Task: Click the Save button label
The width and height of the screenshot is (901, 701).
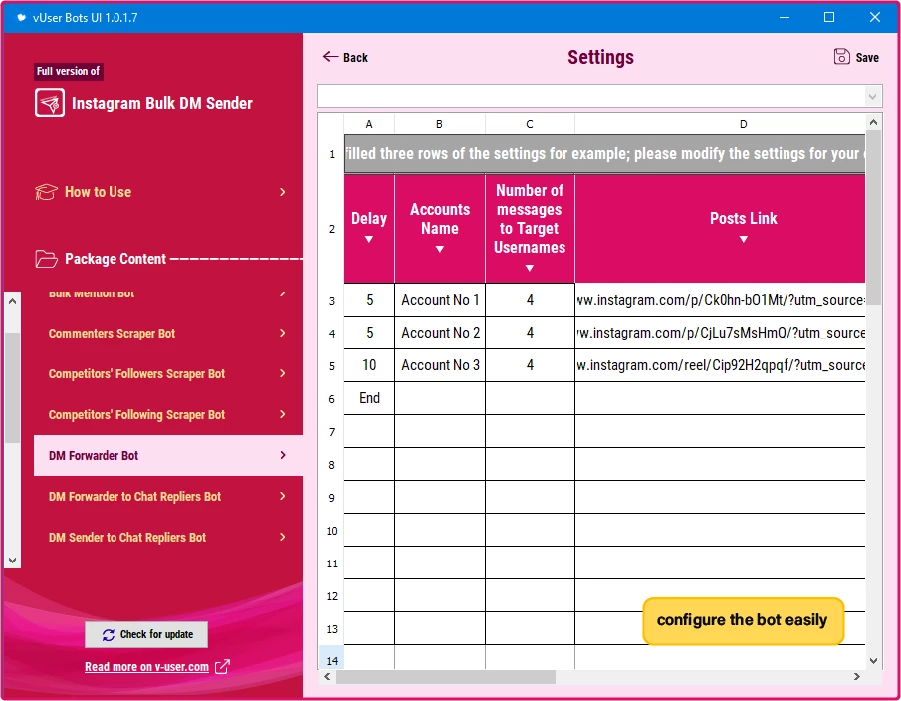Action: [867, 57]
